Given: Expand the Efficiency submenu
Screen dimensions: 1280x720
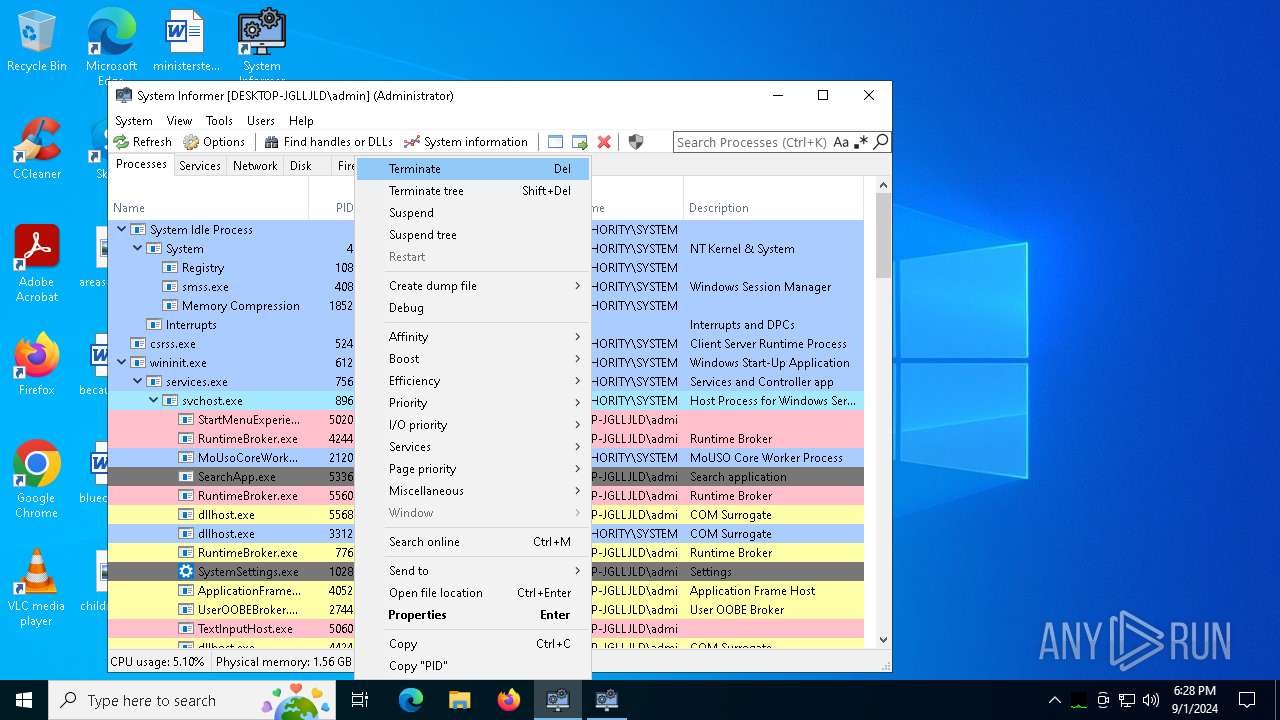Looking at the screenshot, I should pyautogui.click(x=473, y=381).
